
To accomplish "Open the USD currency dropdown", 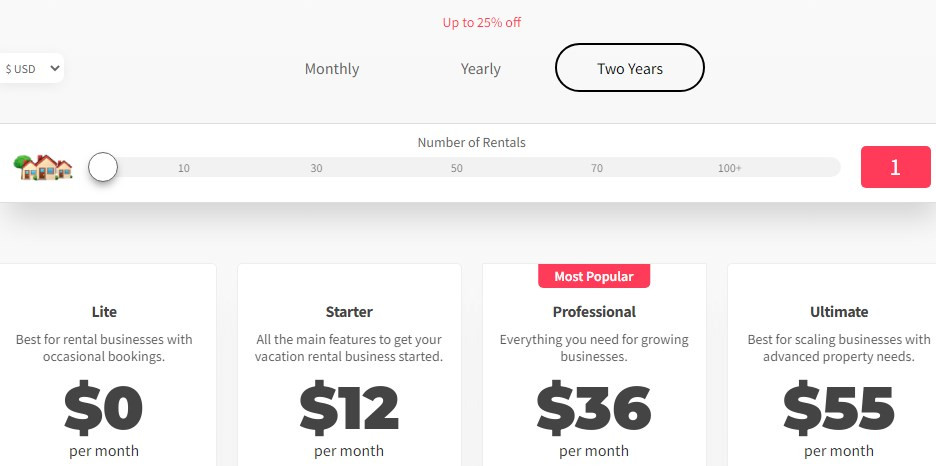I will (32, 69).
